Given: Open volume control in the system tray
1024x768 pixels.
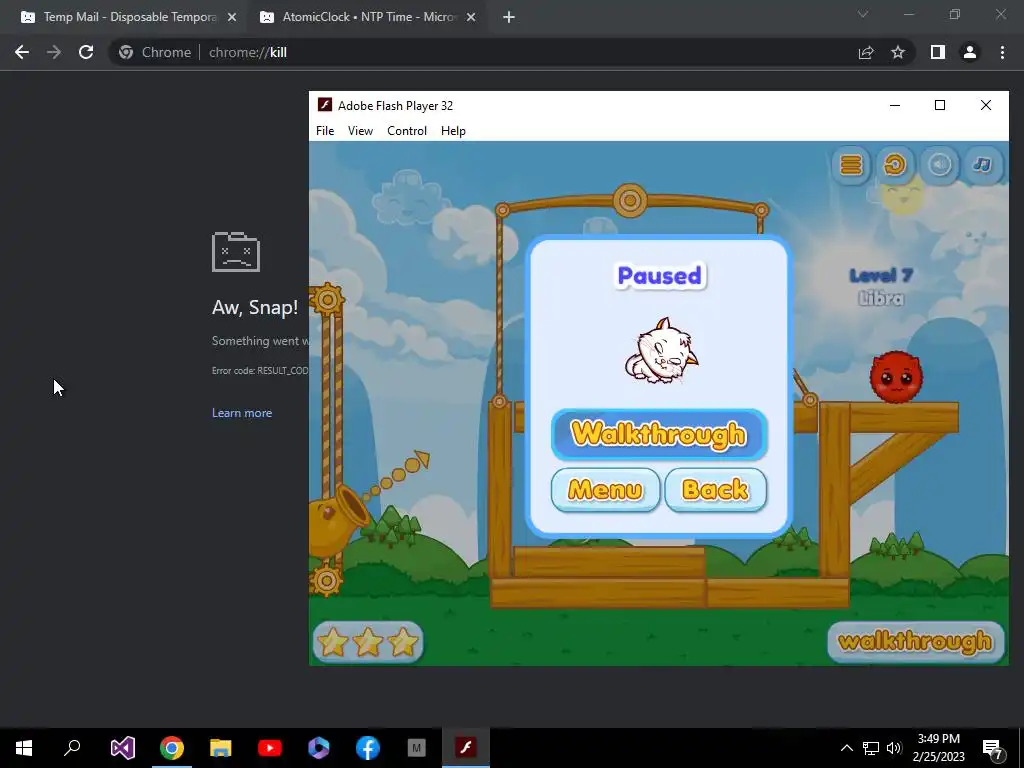Looking at the screenshot, I should tap(894, 748).
